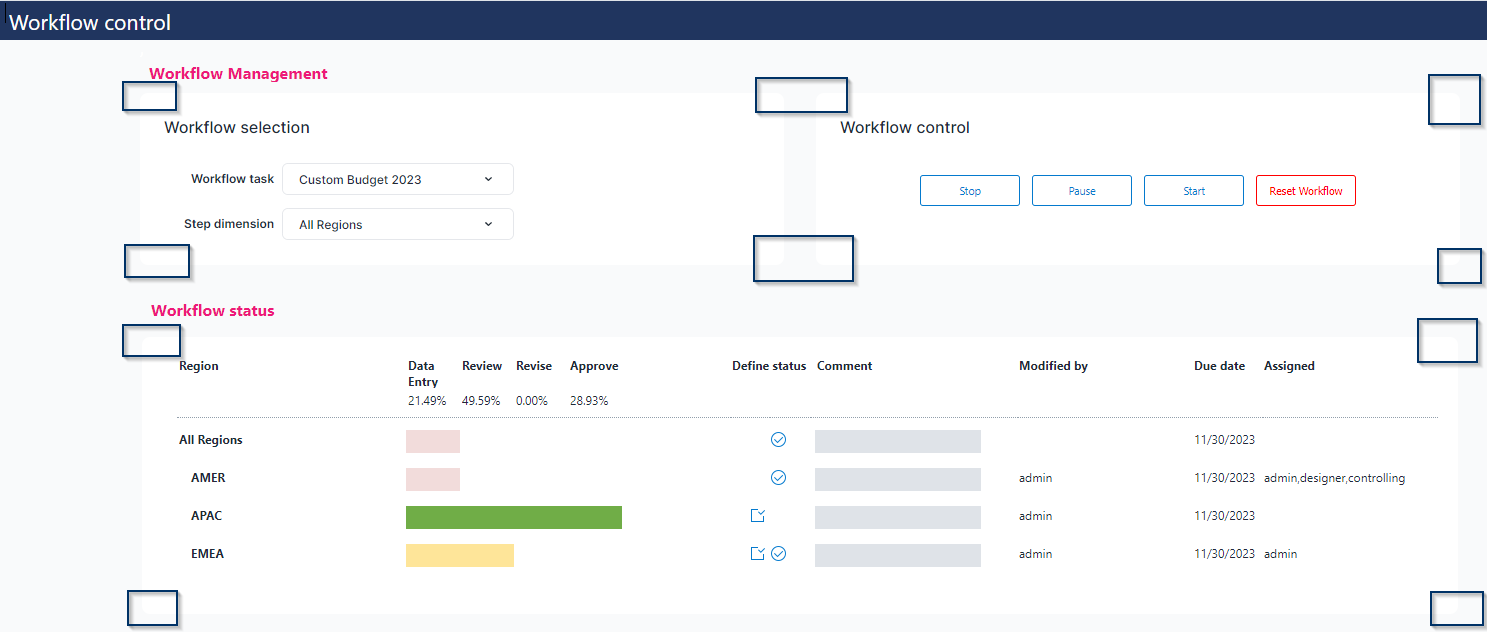Hit the Start button
Viewport: 1487px width, 632px height.
click(x=1193, y=191)
